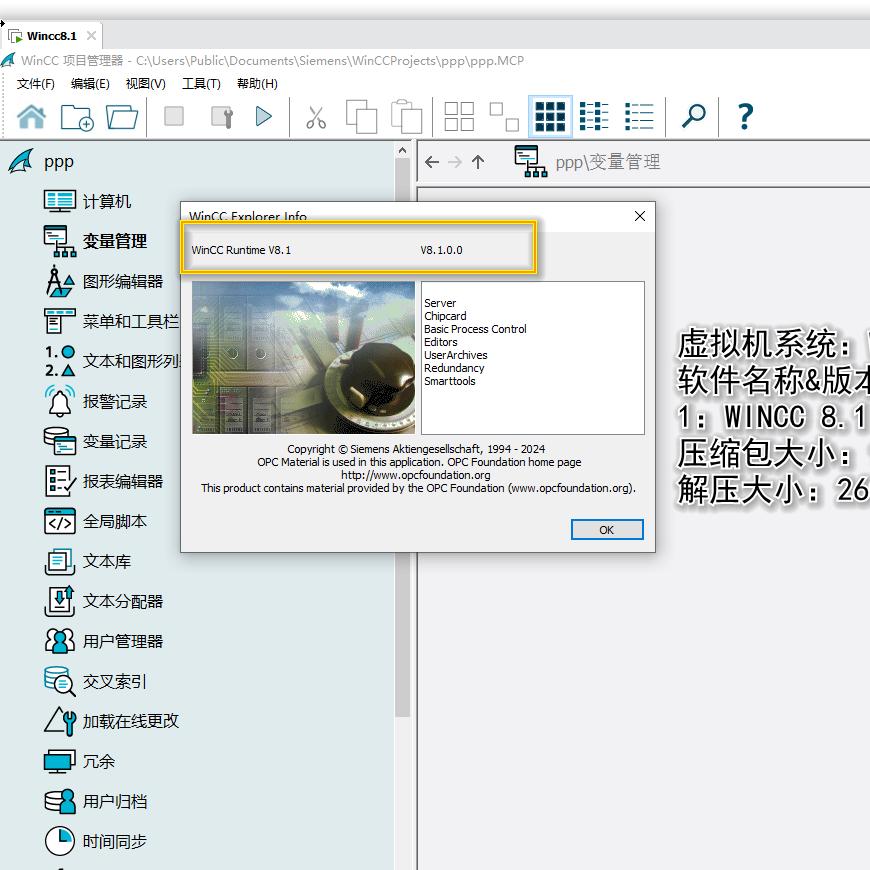Select the Copy icon on the toolbar

362,116
